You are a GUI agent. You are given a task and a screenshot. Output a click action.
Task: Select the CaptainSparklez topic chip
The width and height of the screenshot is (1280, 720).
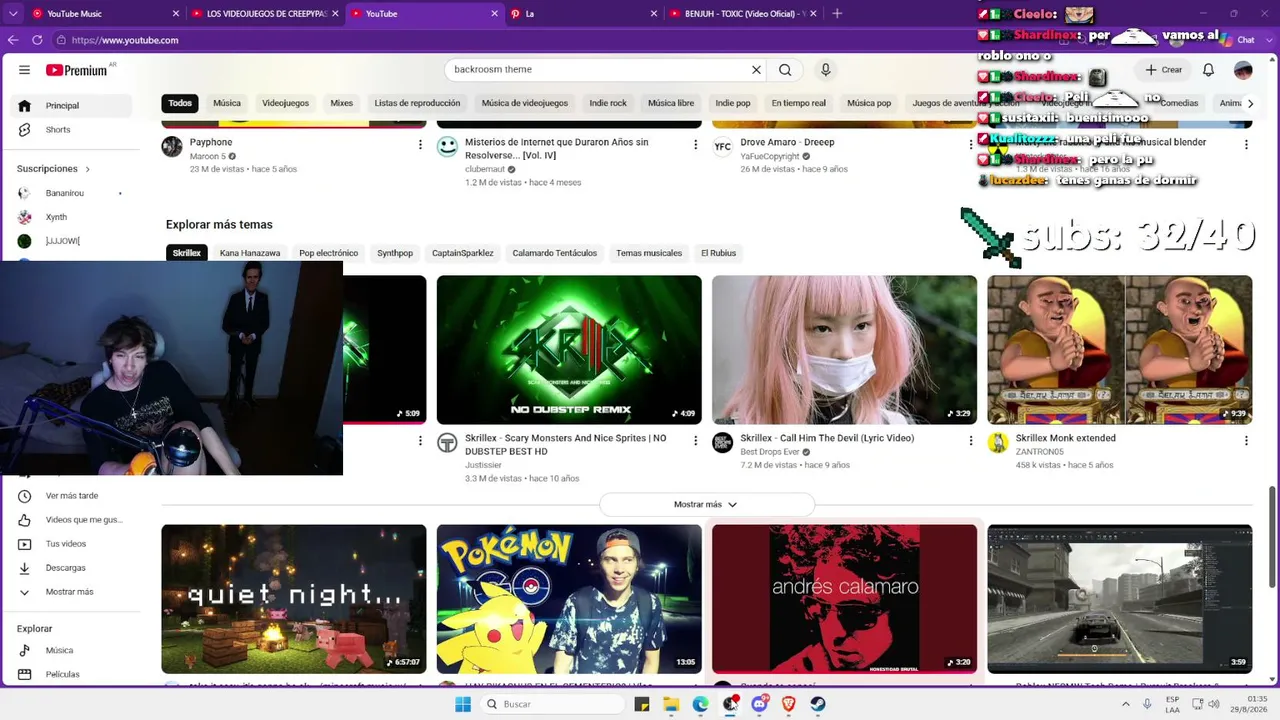(x=462, y=253)
